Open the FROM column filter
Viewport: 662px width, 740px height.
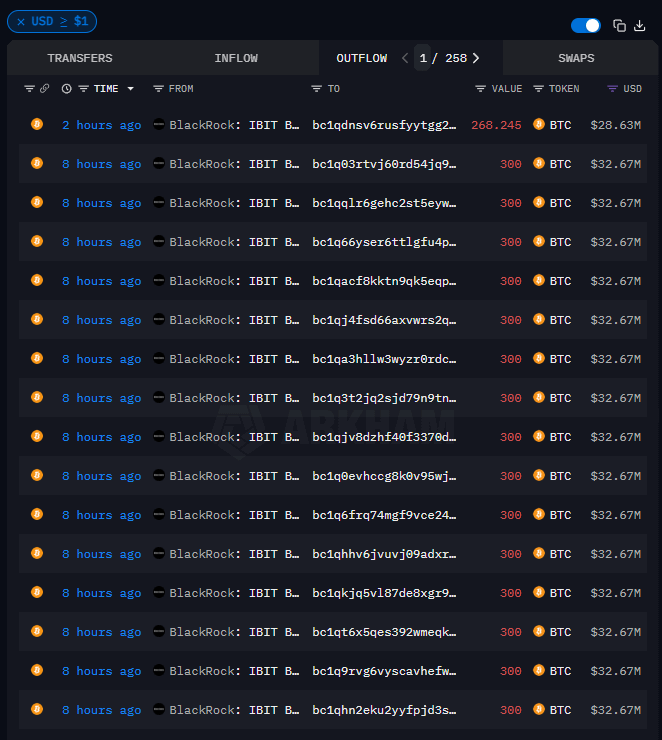tap(159, 89)
